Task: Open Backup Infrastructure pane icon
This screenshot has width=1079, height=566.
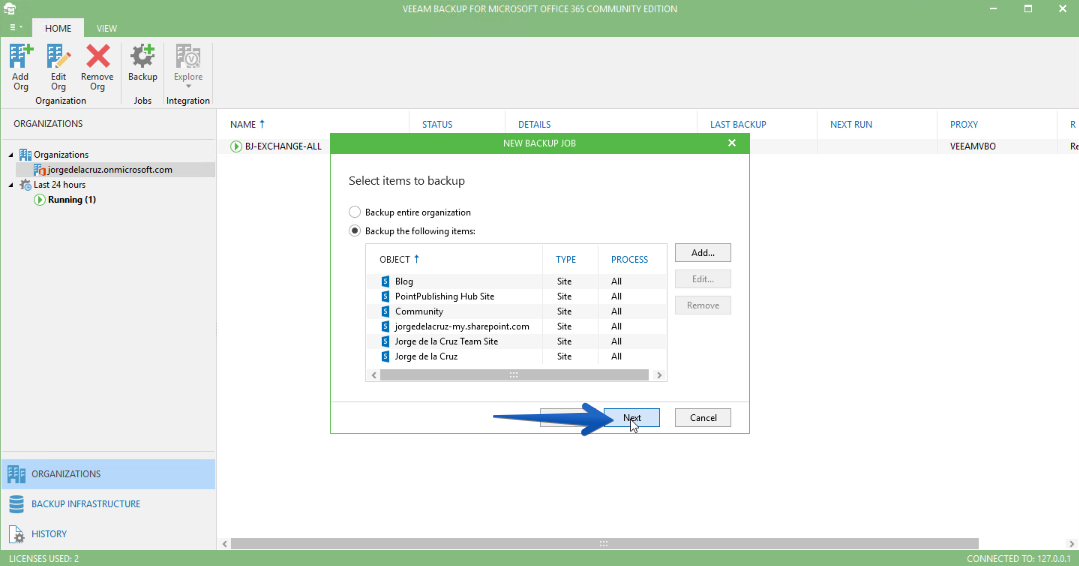Action: 17,504
